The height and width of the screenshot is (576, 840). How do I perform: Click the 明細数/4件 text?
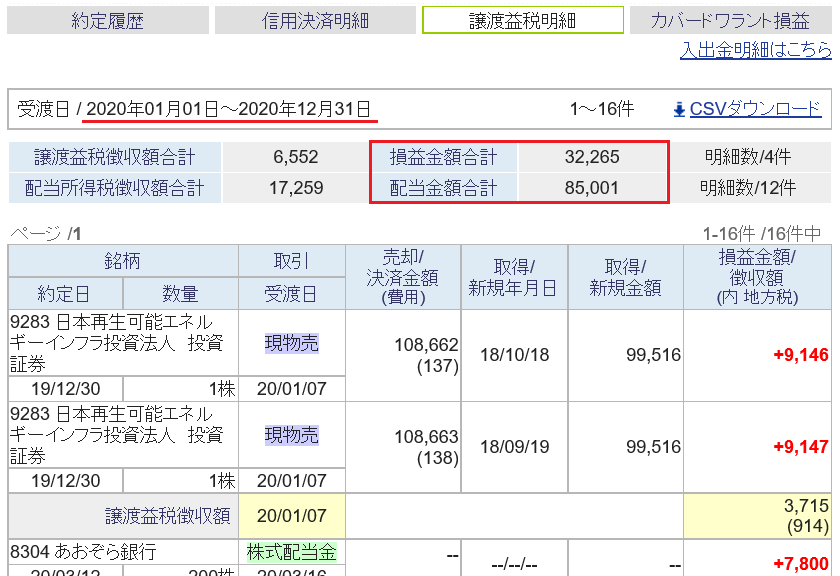click(x=748, y=157)
